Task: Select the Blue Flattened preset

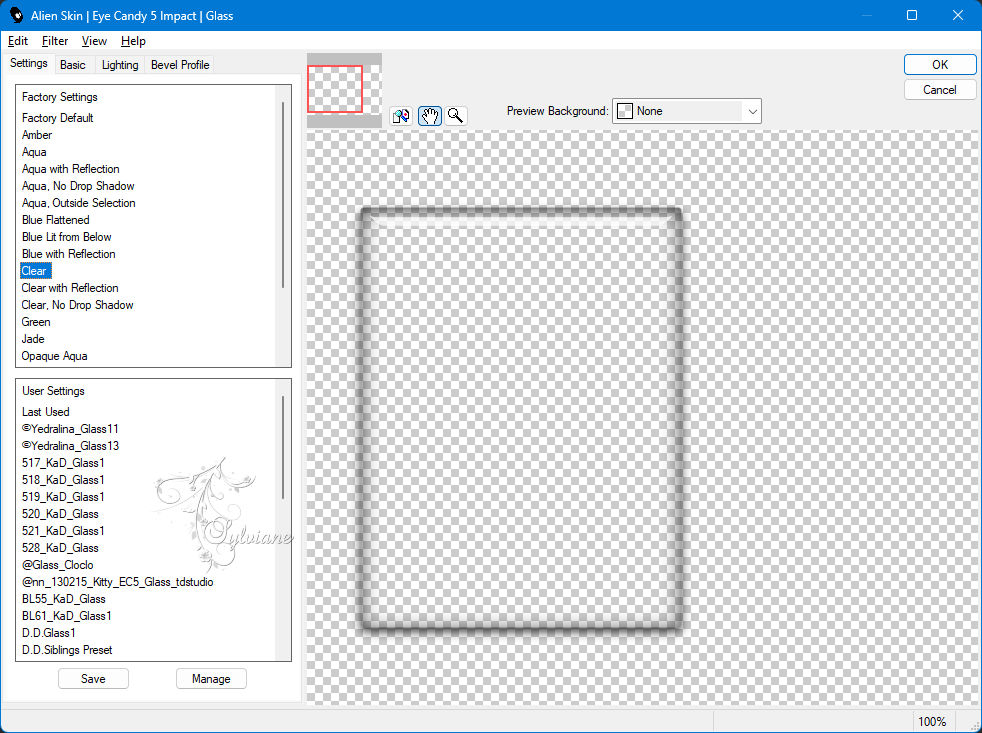Action: (x=55, y=219)
